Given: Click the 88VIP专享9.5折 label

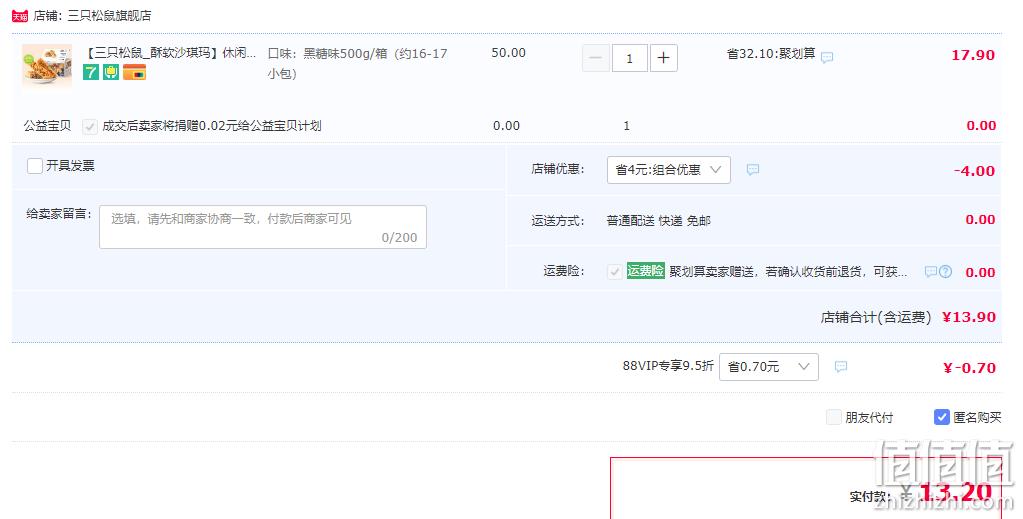Looking at the screenshot, I should [667, 366].
